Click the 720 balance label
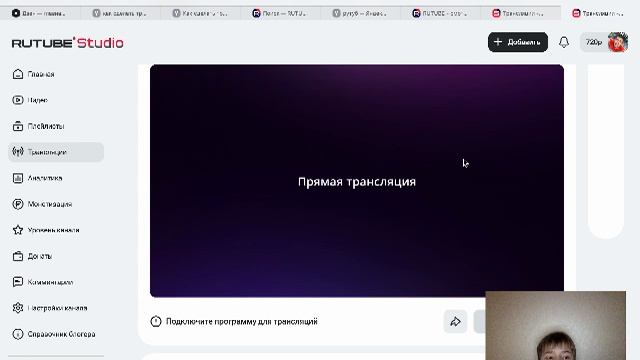Image resolution: width=640 pixels, height=360 pixels. pyautogui.click(x=593, y=42)
